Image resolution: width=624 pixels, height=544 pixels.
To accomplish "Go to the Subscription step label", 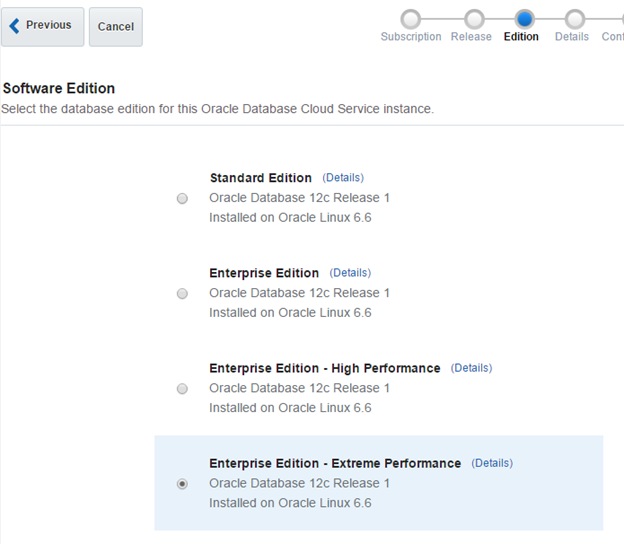I will coord(411,37).
